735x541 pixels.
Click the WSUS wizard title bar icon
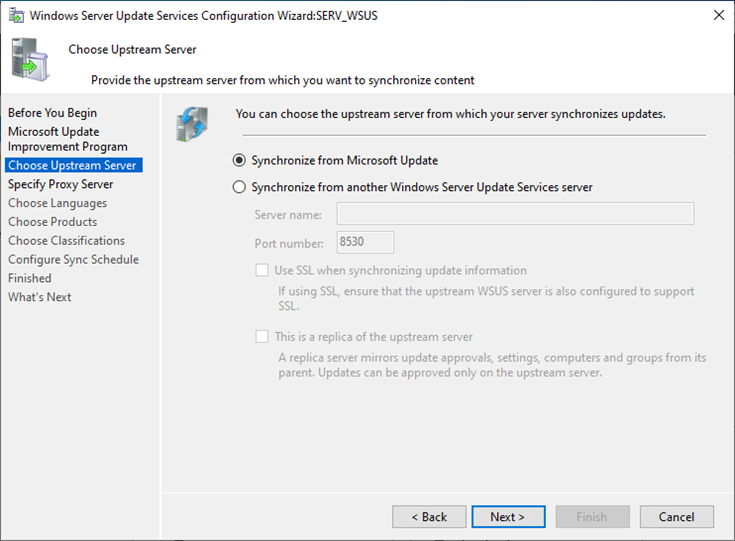[16, 15]
